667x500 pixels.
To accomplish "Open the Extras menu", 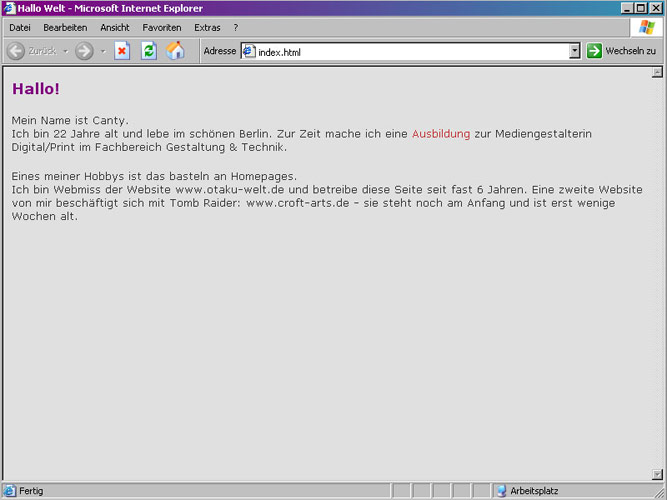I will (x=207, y=28).
